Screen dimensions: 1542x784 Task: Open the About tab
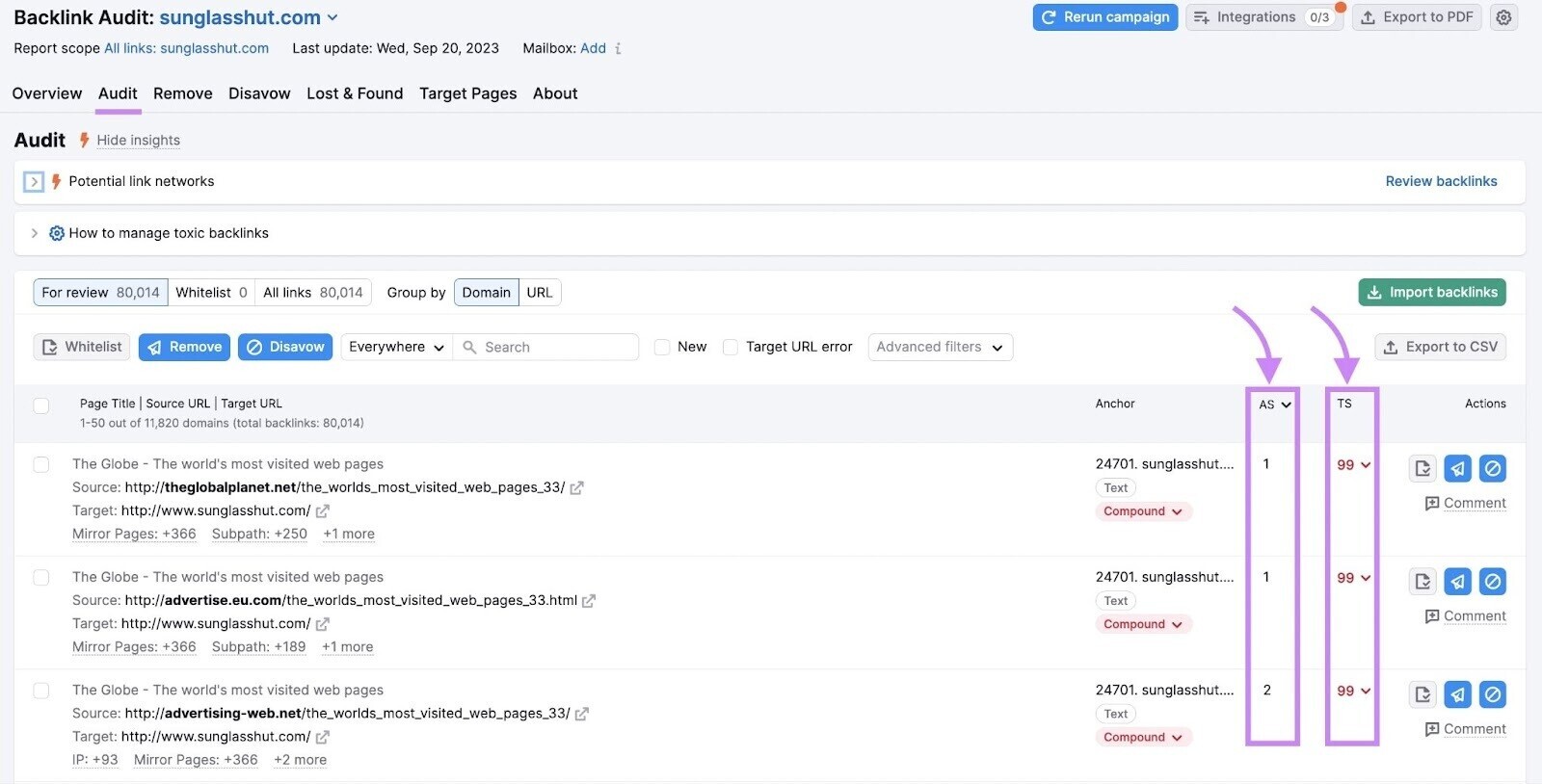555,93
